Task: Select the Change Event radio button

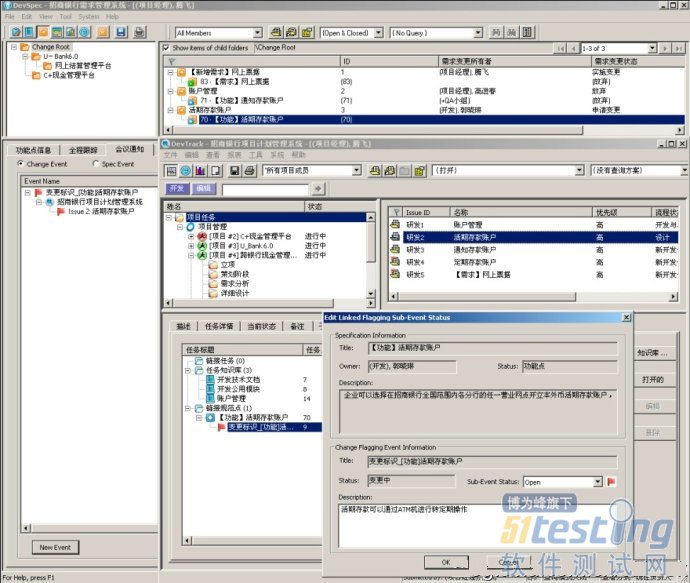Action: click(x=20, y=164)
